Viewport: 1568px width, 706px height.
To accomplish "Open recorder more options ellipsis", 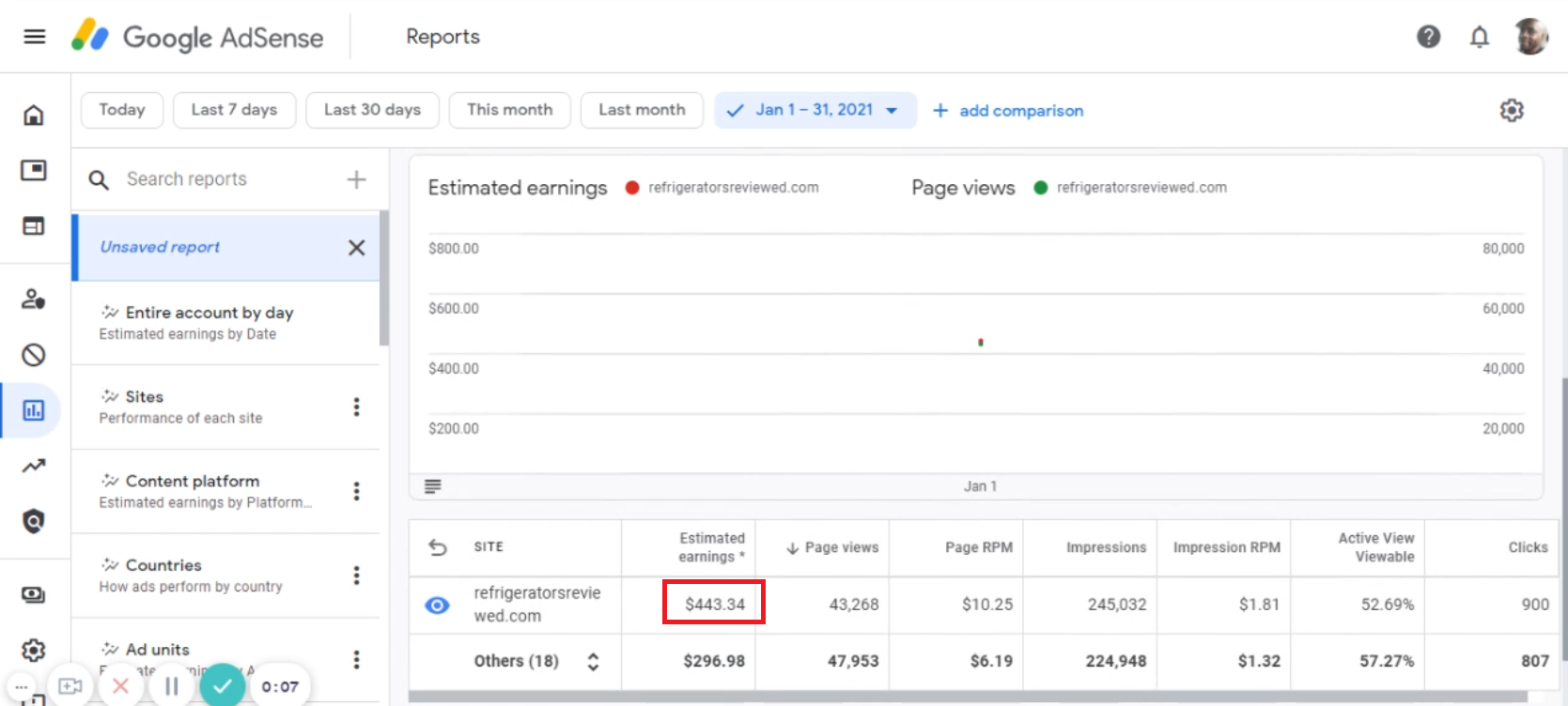I will (21, 687).
